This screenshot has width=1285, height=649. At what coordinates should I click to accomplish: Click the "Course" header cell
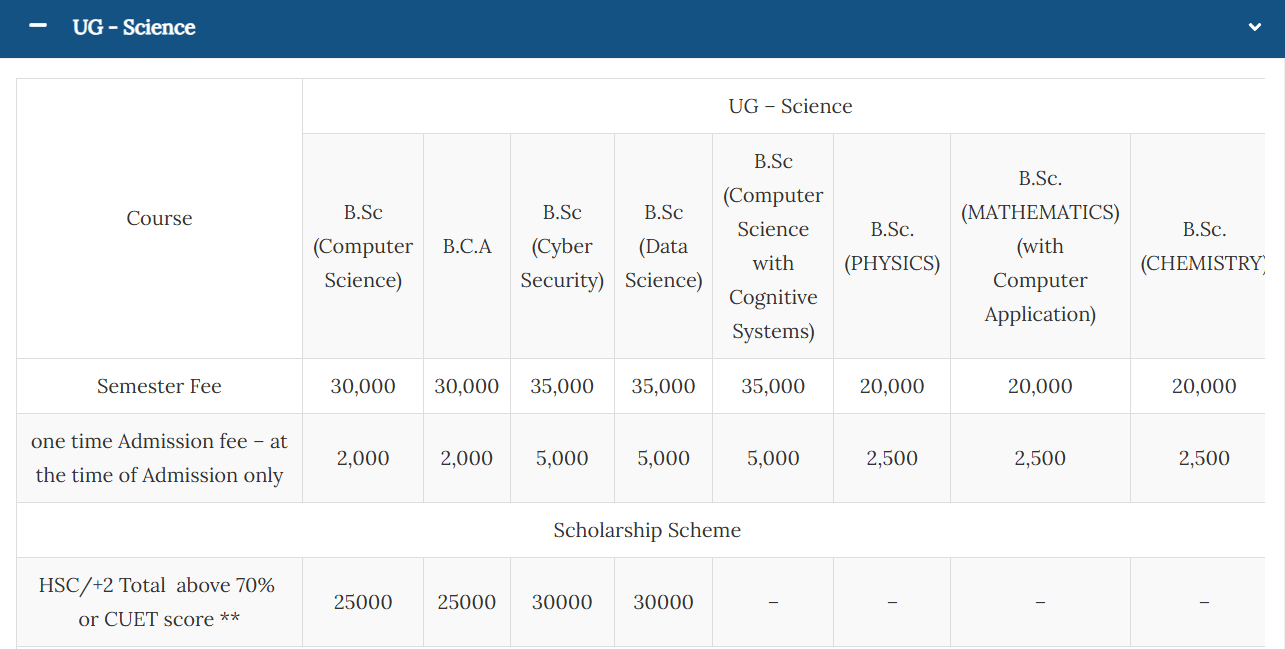click(159, 218)
